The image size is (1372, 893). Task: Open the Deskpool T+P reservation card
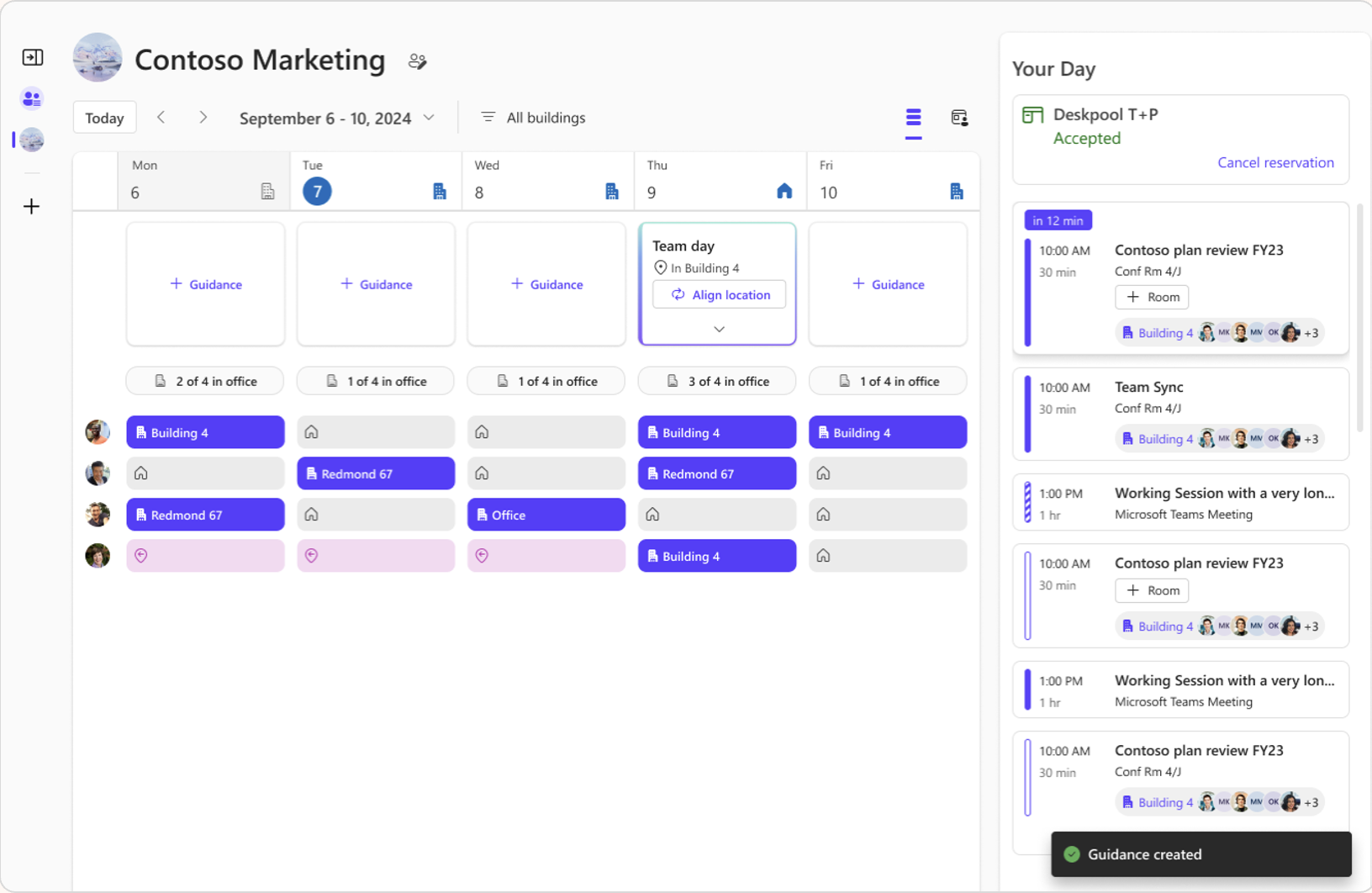(x=1181, y=140)
